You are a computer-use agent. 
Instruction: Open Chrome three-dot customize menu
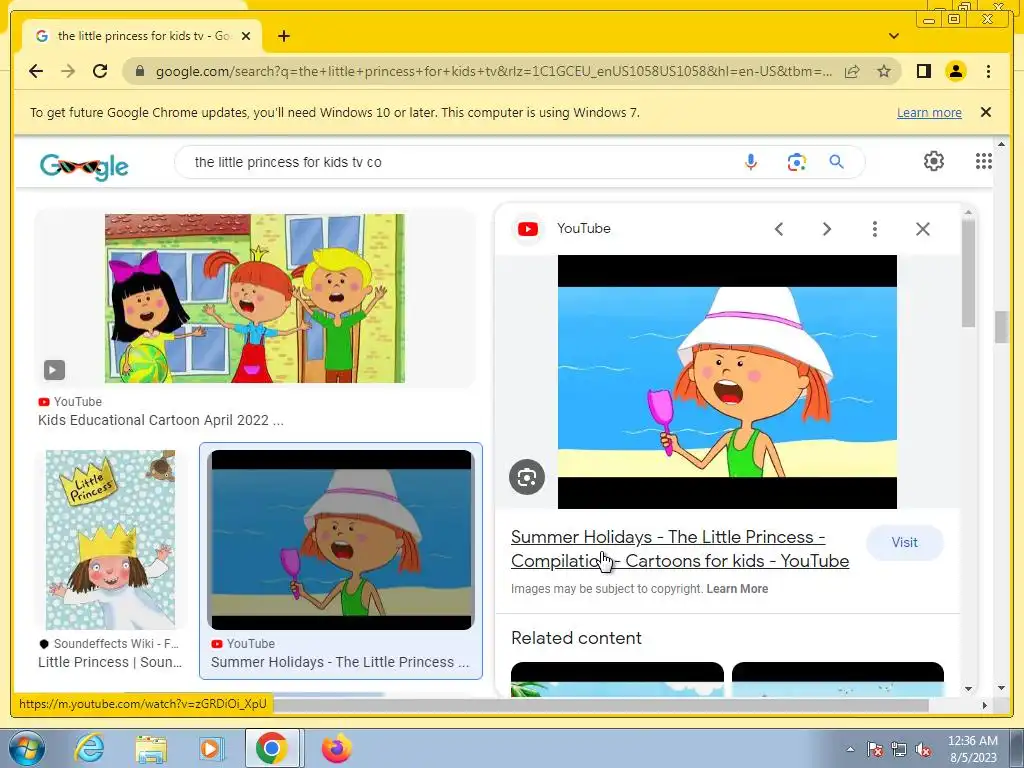pos(988,71)
